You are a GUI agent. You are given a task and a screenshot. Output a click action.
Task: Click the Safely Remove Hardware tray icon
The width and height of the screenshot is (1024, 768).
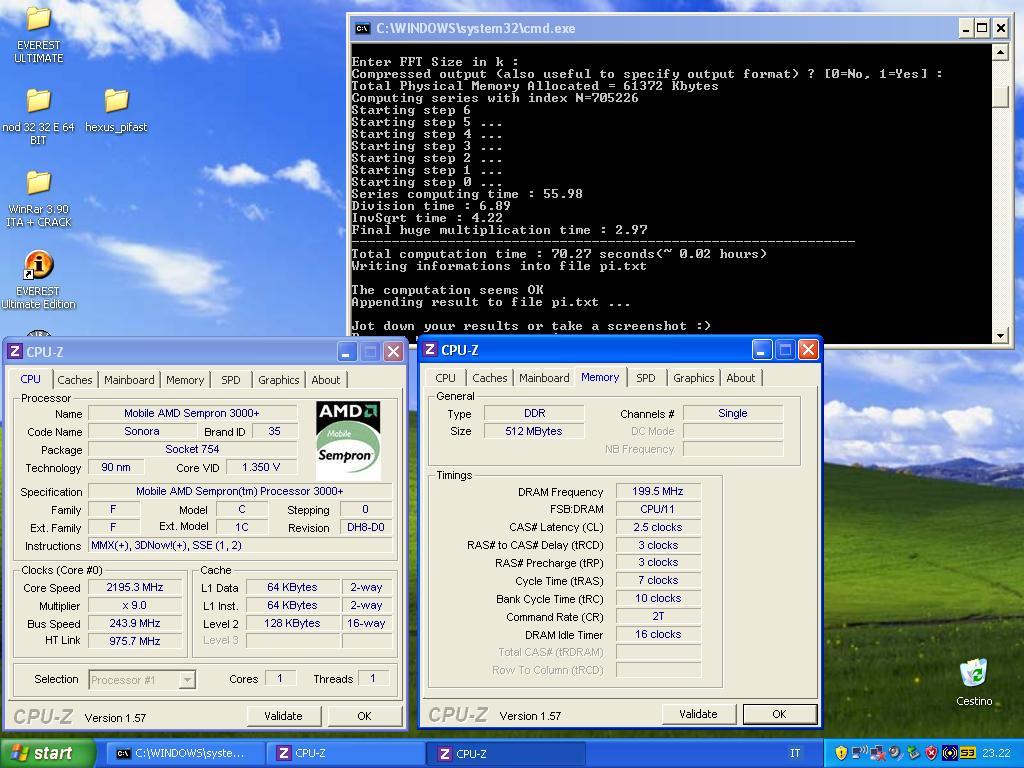click(913, 753)
